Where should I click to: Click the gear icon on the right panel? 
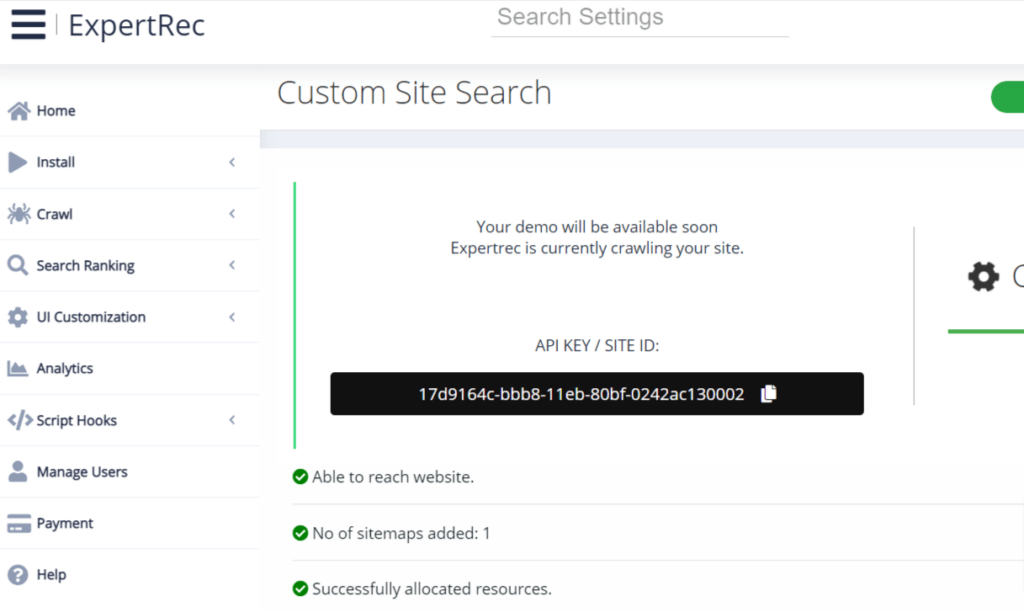(983, 277)
